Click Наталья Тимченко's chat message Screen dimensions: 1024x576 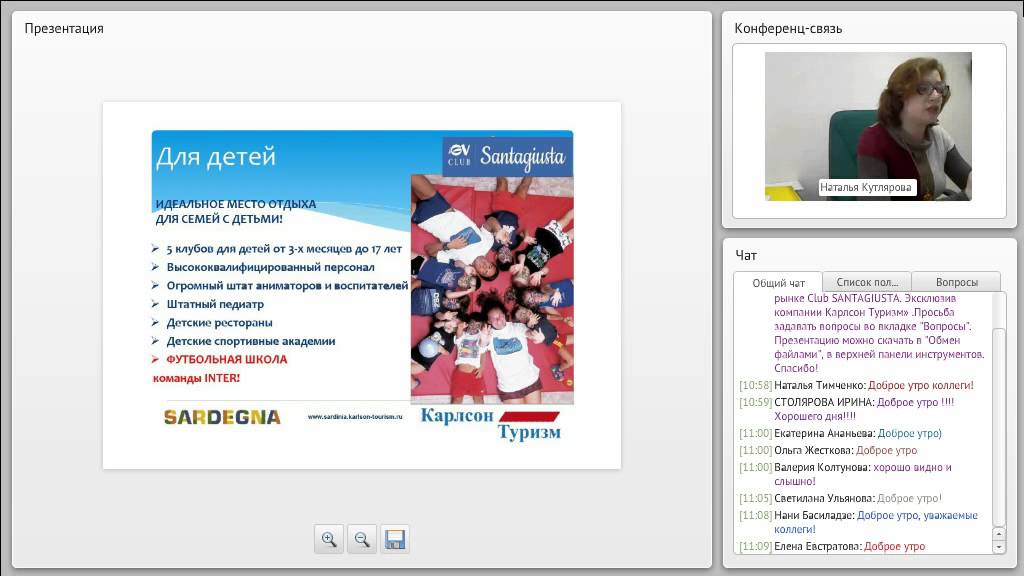[x=856, y=385]
